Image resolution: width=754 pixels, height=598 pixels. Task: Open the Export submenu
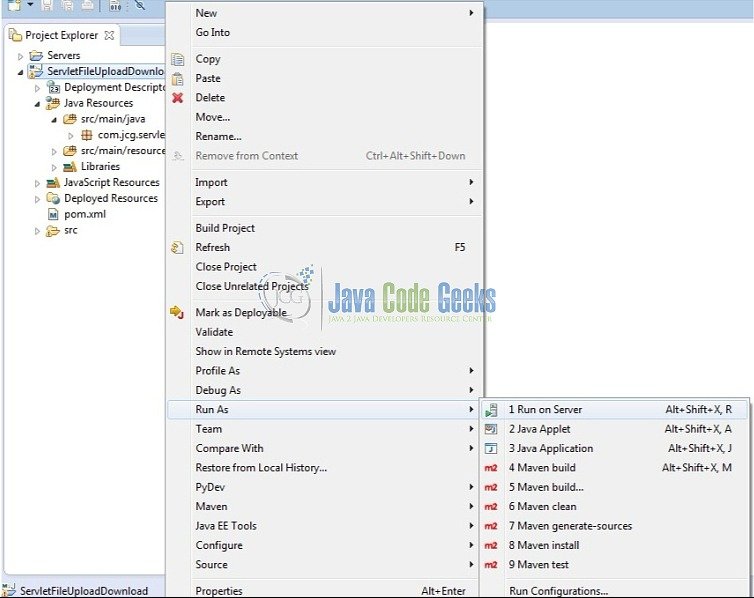click(325, 201)
